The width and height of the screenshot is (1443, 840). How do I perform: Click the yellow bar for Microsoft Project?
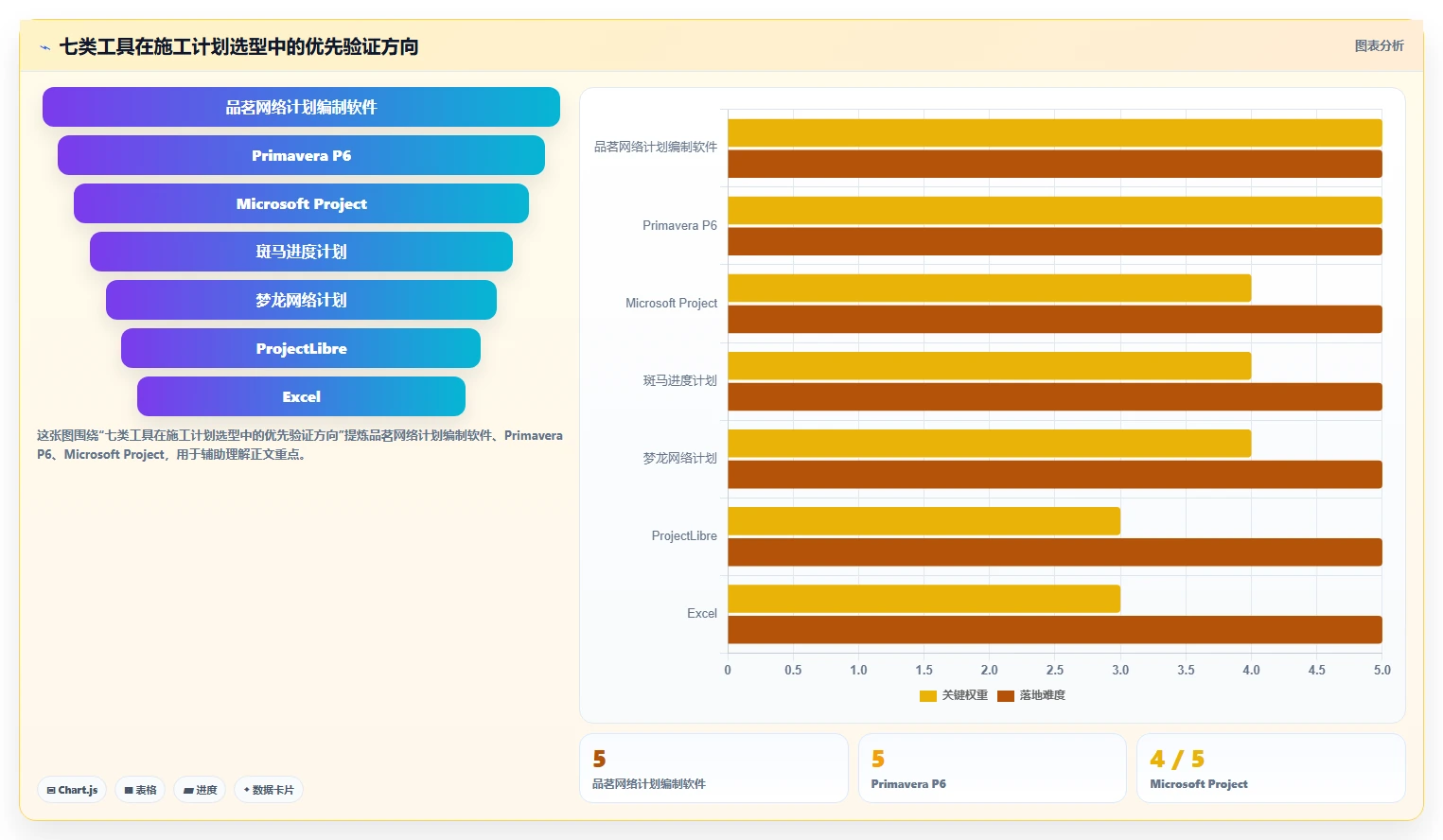click(x=990, y=288)
